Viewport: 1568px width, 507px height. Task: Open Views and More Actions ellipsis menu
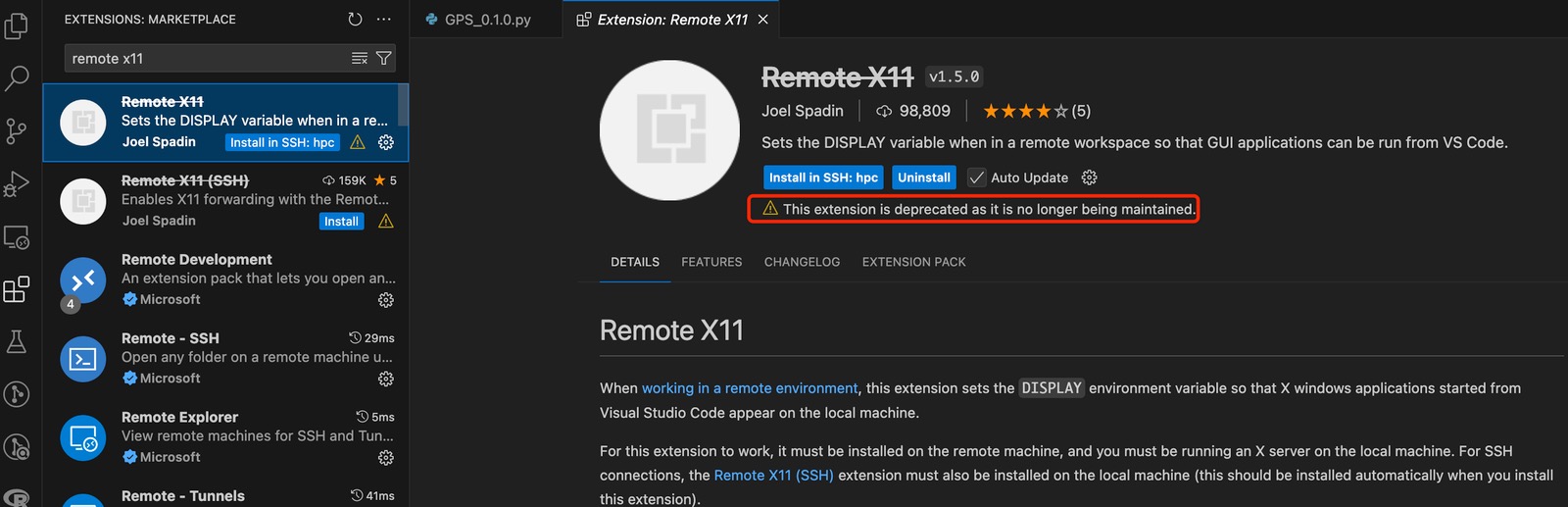click(384, 19)
